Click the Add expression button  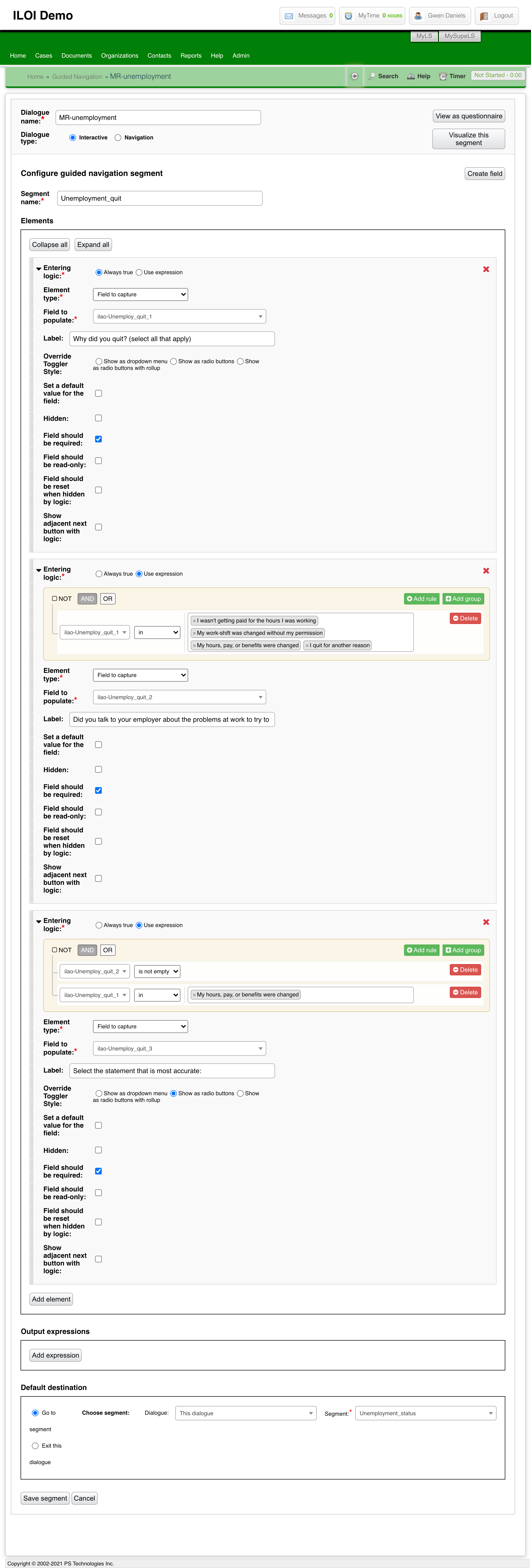(x=55, y=1356)
